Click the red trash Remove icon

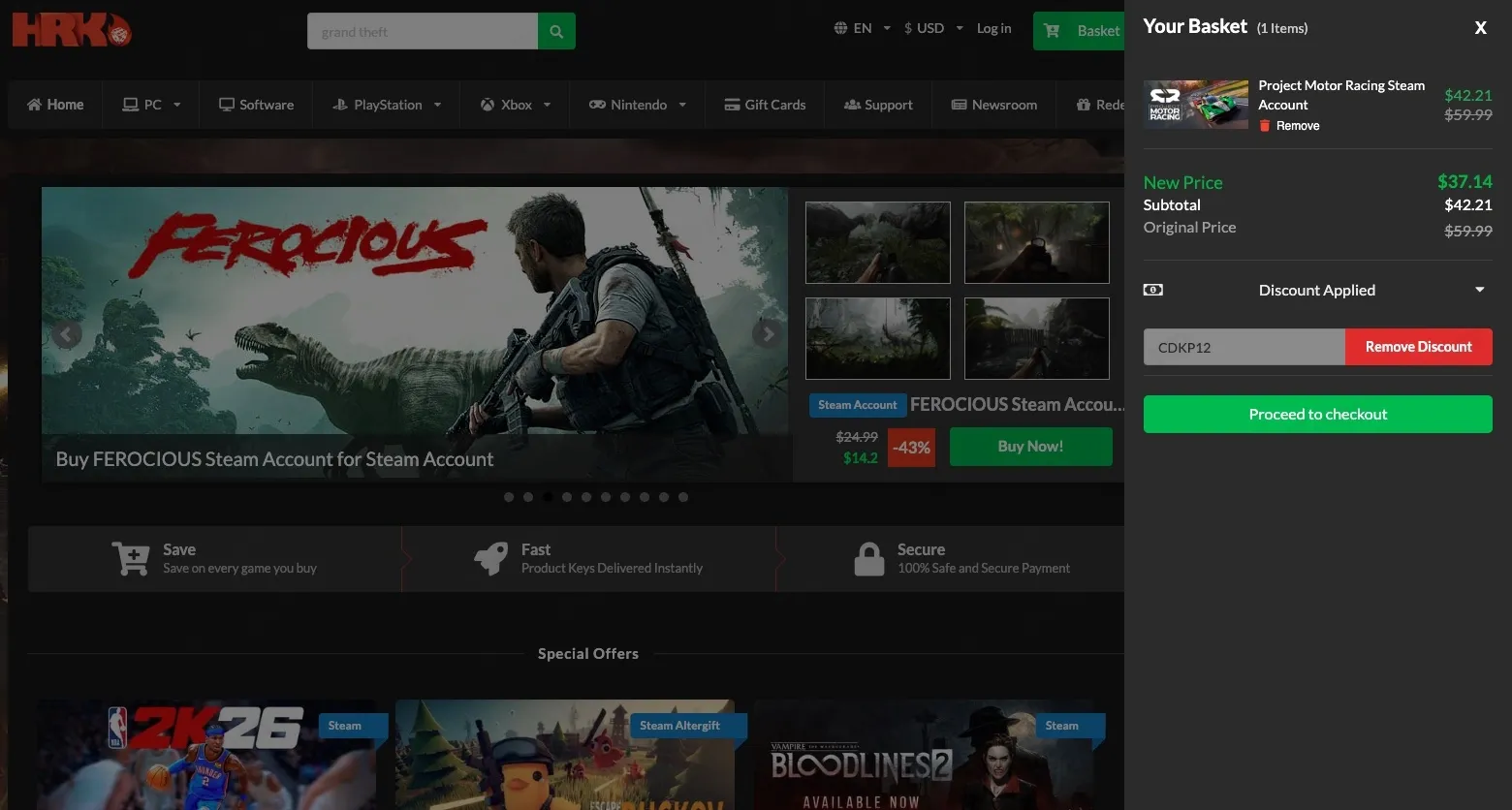[1265, 126]
